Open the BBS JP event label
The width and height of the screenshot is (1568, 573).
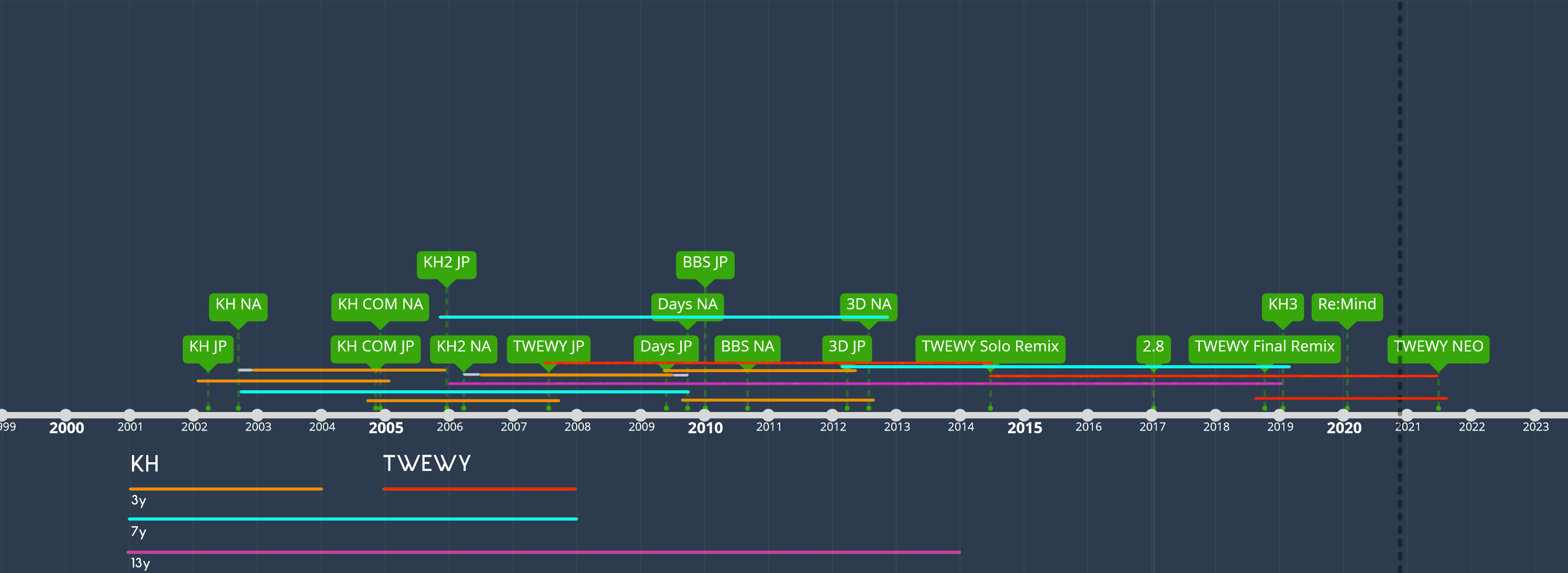tap(705, 262)
